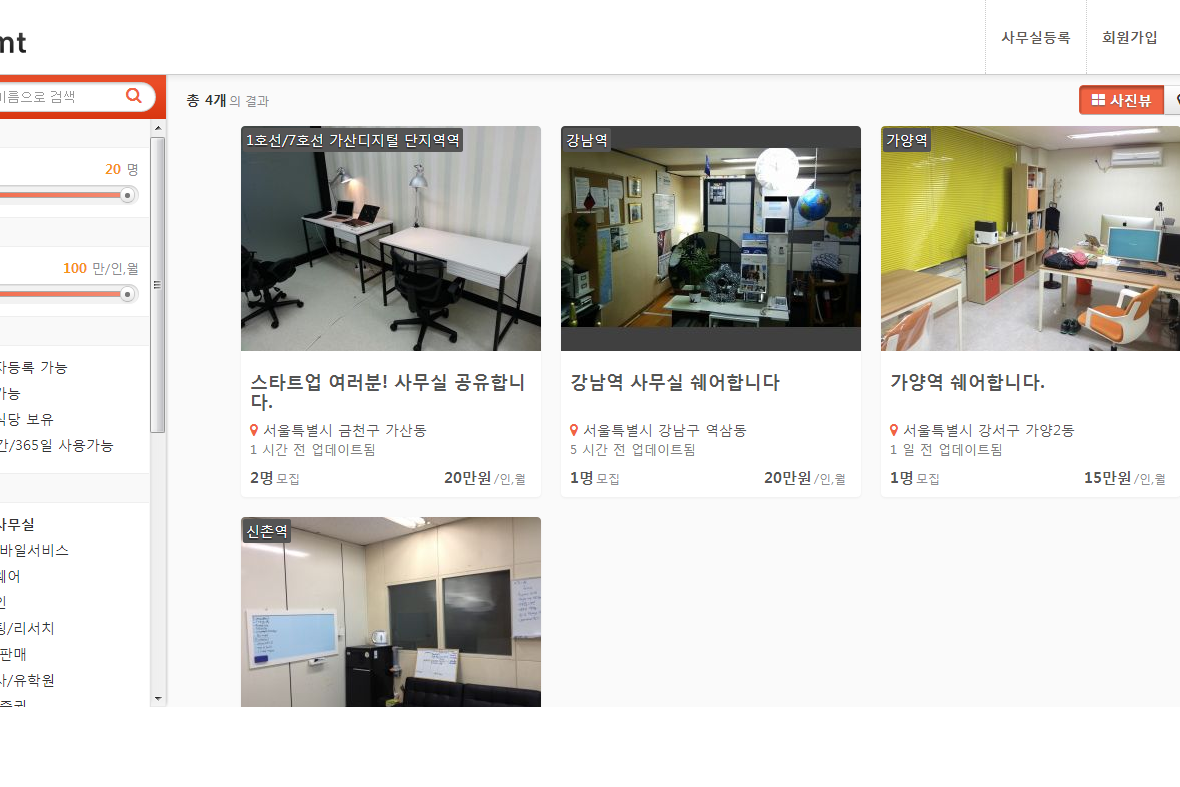
Task: Click the 1 시간 전 업데이트됨 text
Action: point(312,450)
